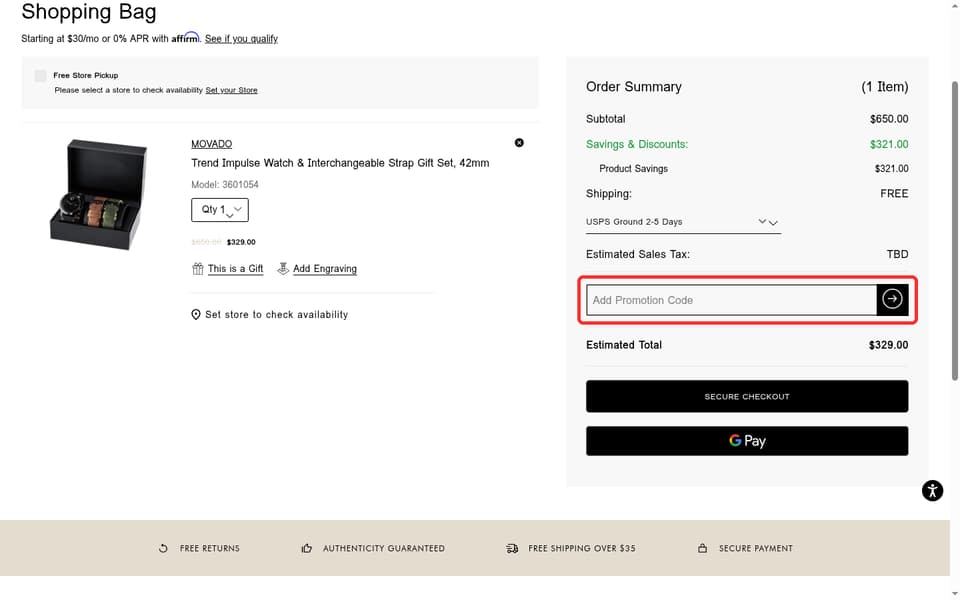This screenshot has width=960, height=600.
Task: Click the Secure Payment lock icon
Action: (702, 548)
